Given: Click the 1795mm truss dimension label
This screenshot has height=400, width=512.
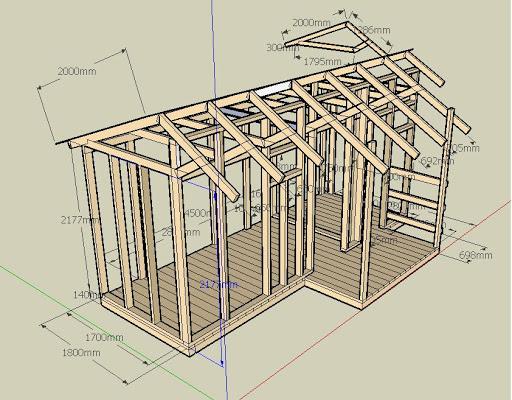Looking at the screenshot, I should (323, 61).
